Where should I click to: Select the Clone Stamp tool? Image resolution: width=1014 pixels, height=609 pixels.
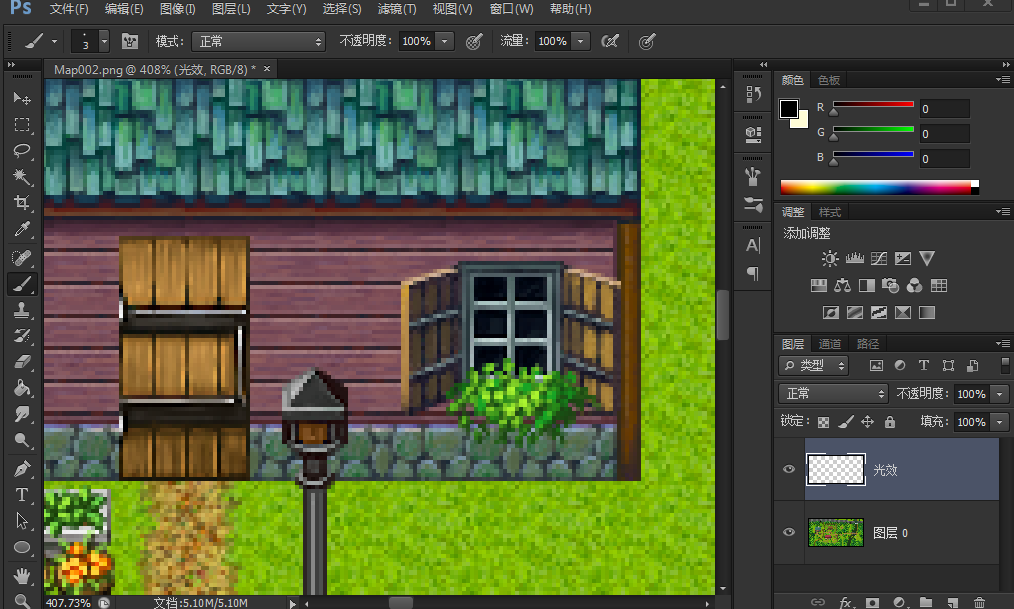click(x=22, y=310)
